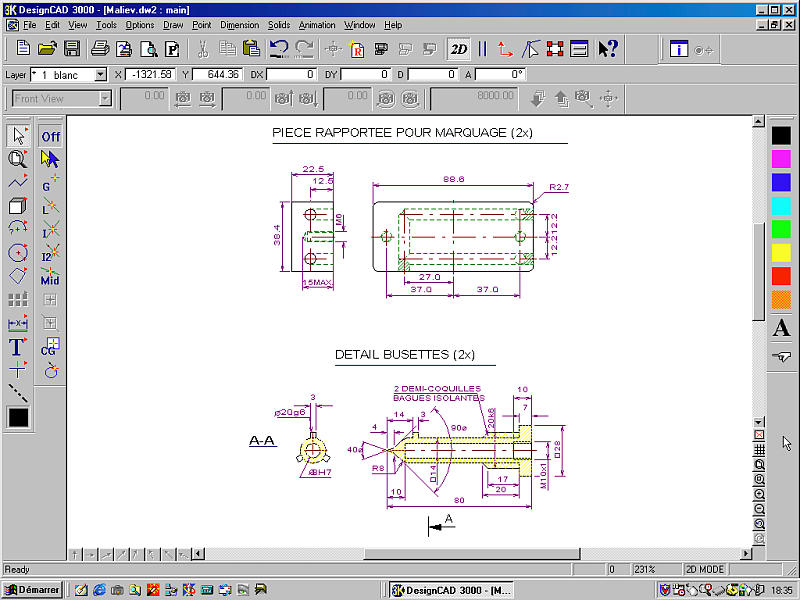Select the Text tool in left toolbox

click(x=17, y=347)
